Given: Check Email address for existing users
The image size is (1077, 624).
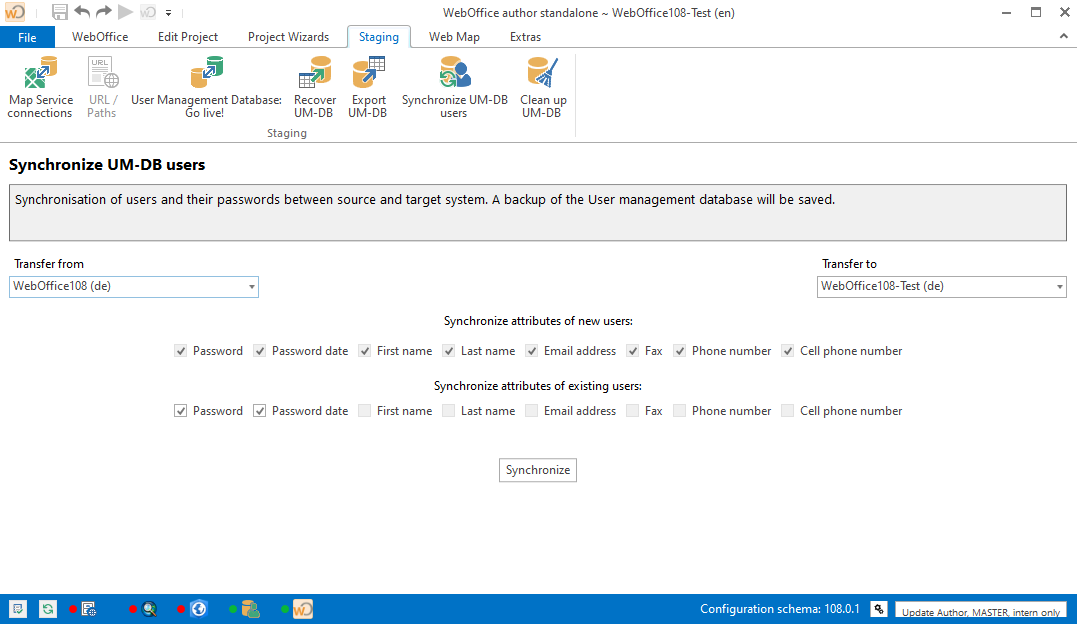Looking at the screenshot, I should click(x=531, y=410).
